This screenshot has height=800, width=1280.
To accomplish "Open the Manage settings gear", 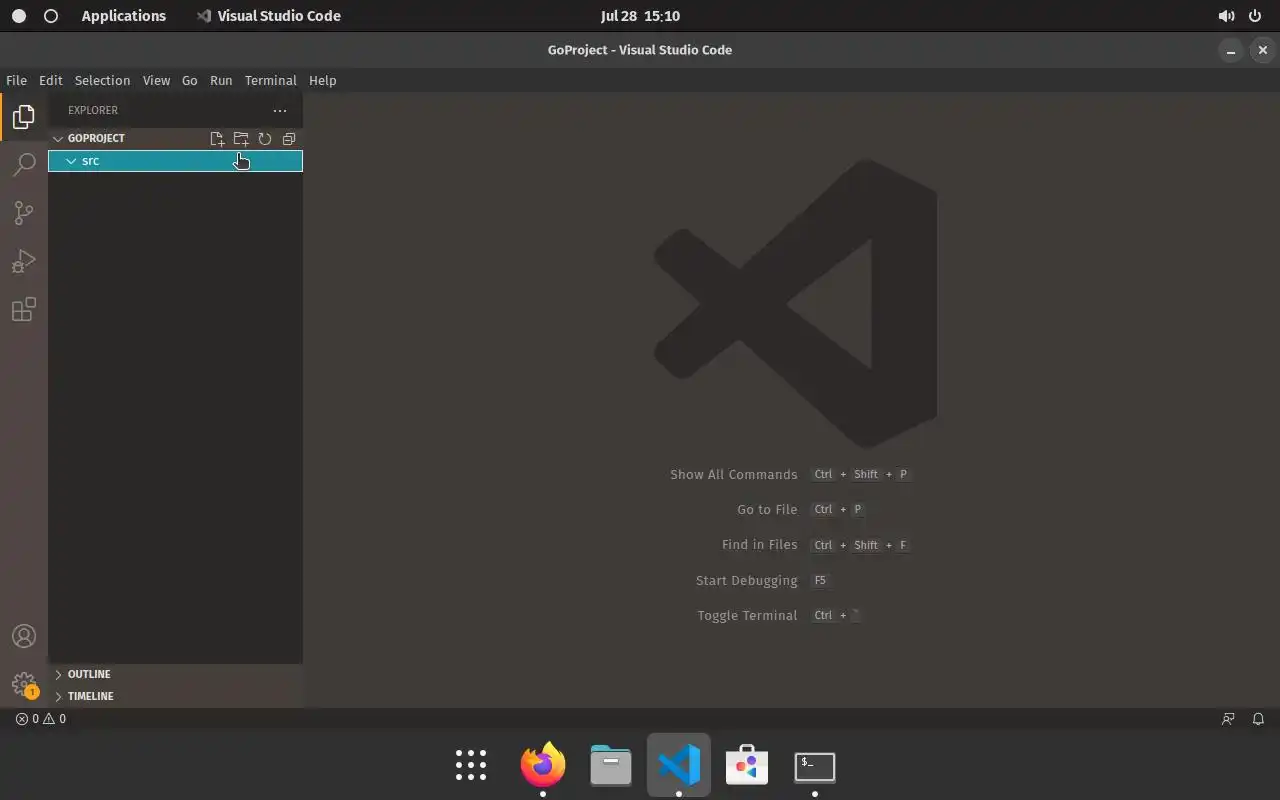I will tap(24, 684).
